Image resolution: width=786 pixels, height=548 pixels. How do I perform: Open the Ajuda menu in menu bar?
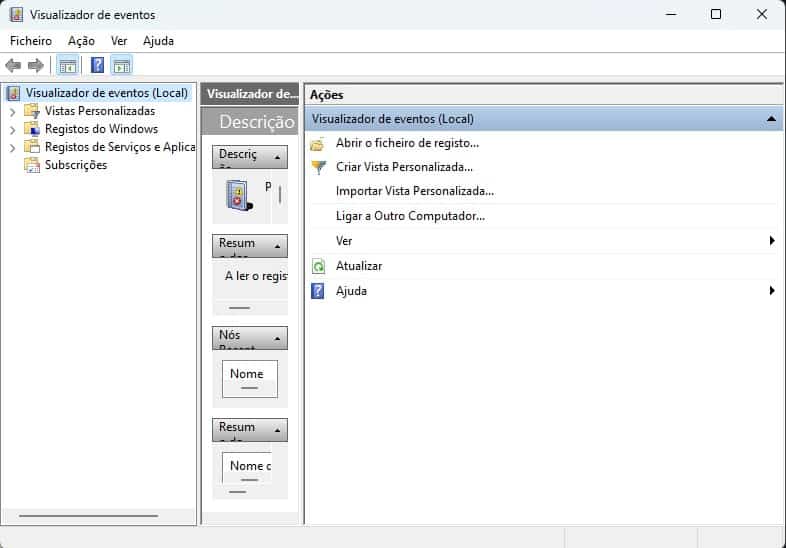158,41
